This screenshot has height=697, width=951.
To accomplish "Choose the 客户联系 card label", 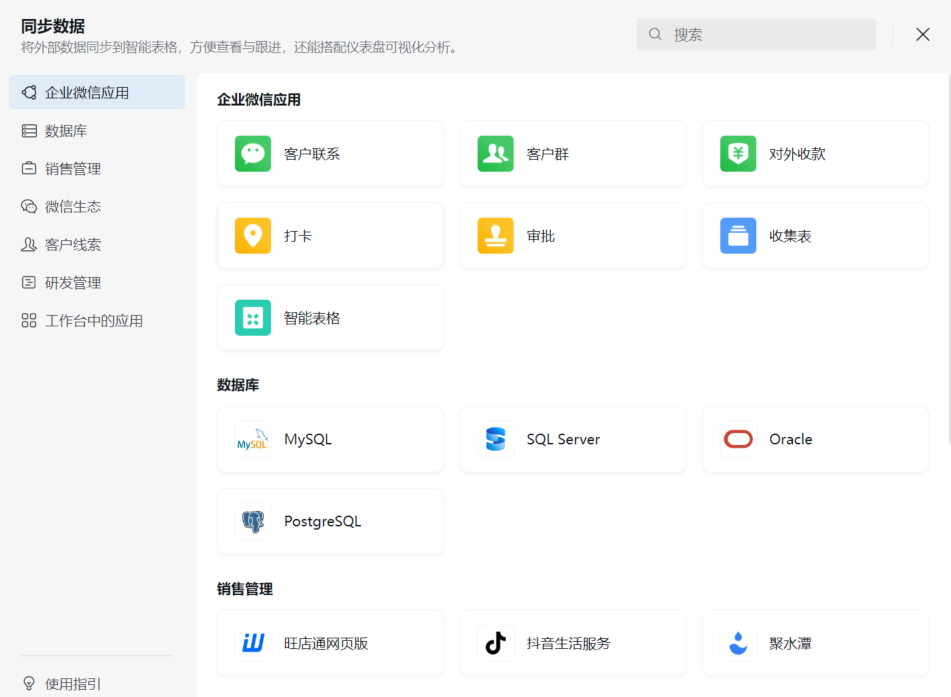I will (312, 154).
